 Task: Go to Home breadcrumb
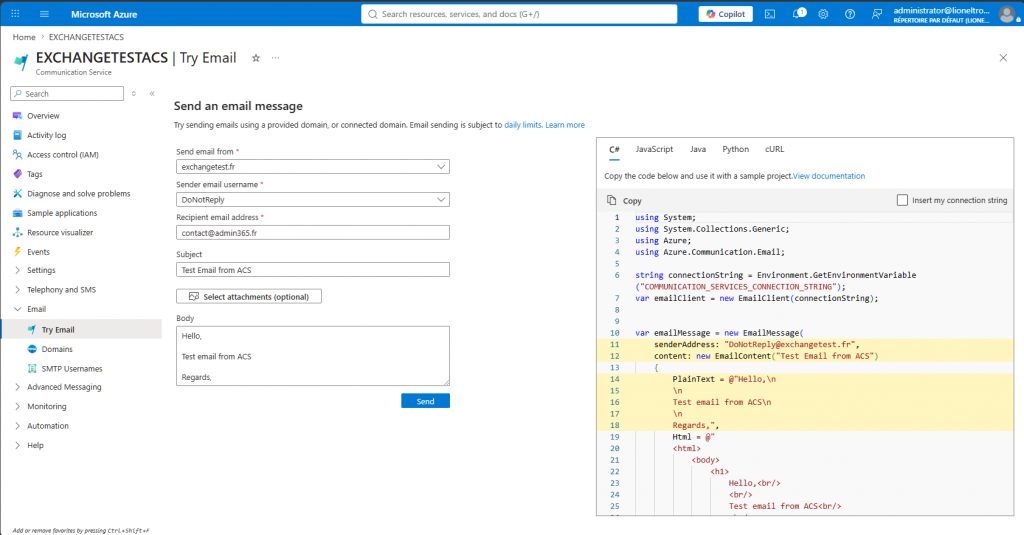24,37
